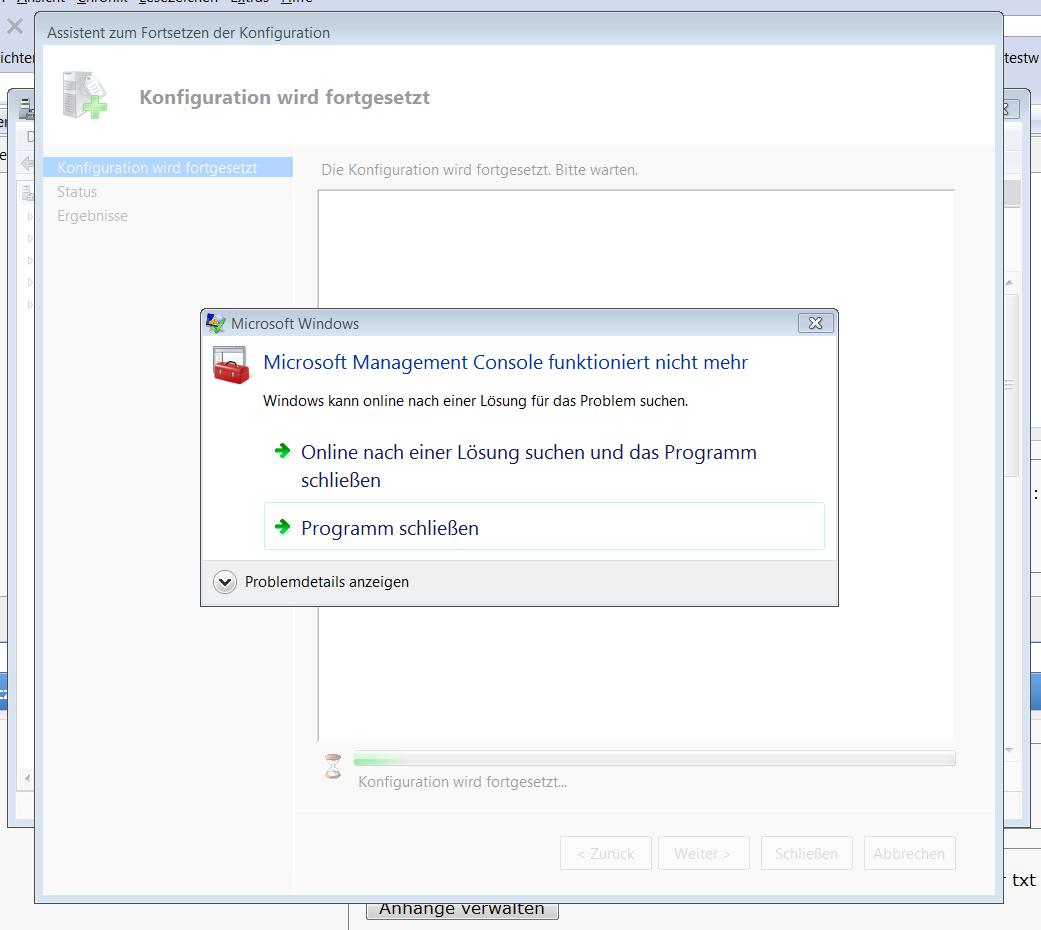
Task: Choose 'Online nach einer Lösung suchen' option
Action: pos(544,465)
